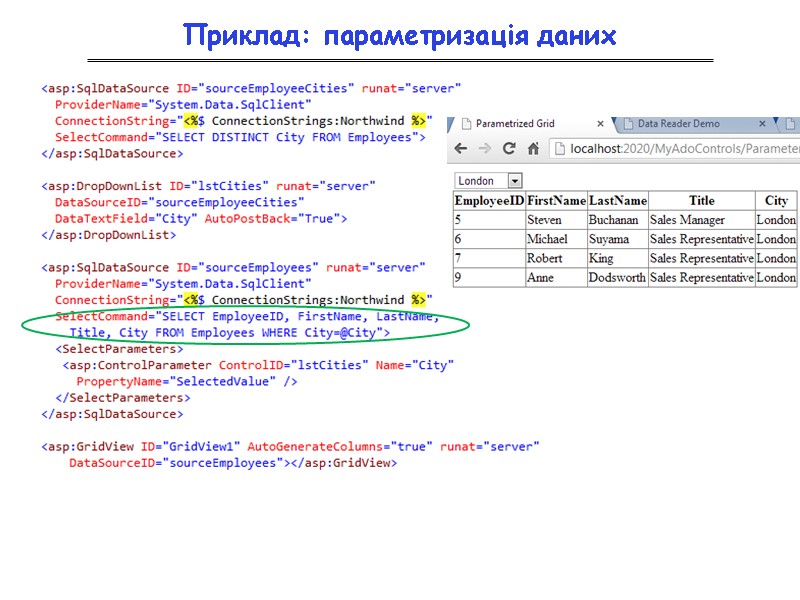Click the City column header
Screen dimensions: 800x600
[776, 201]
